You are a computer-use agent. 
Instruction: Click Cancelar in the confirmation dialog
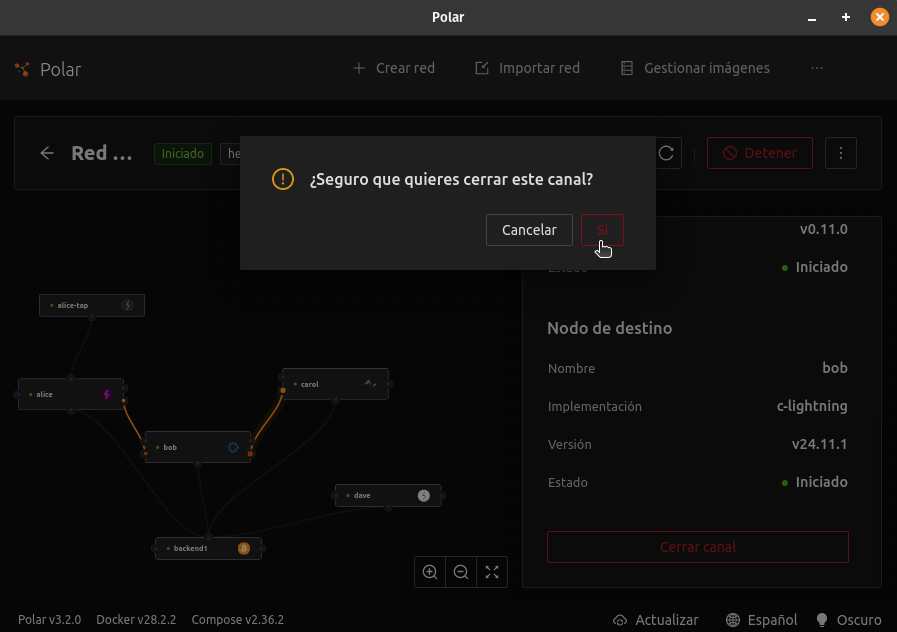(529, 230)
